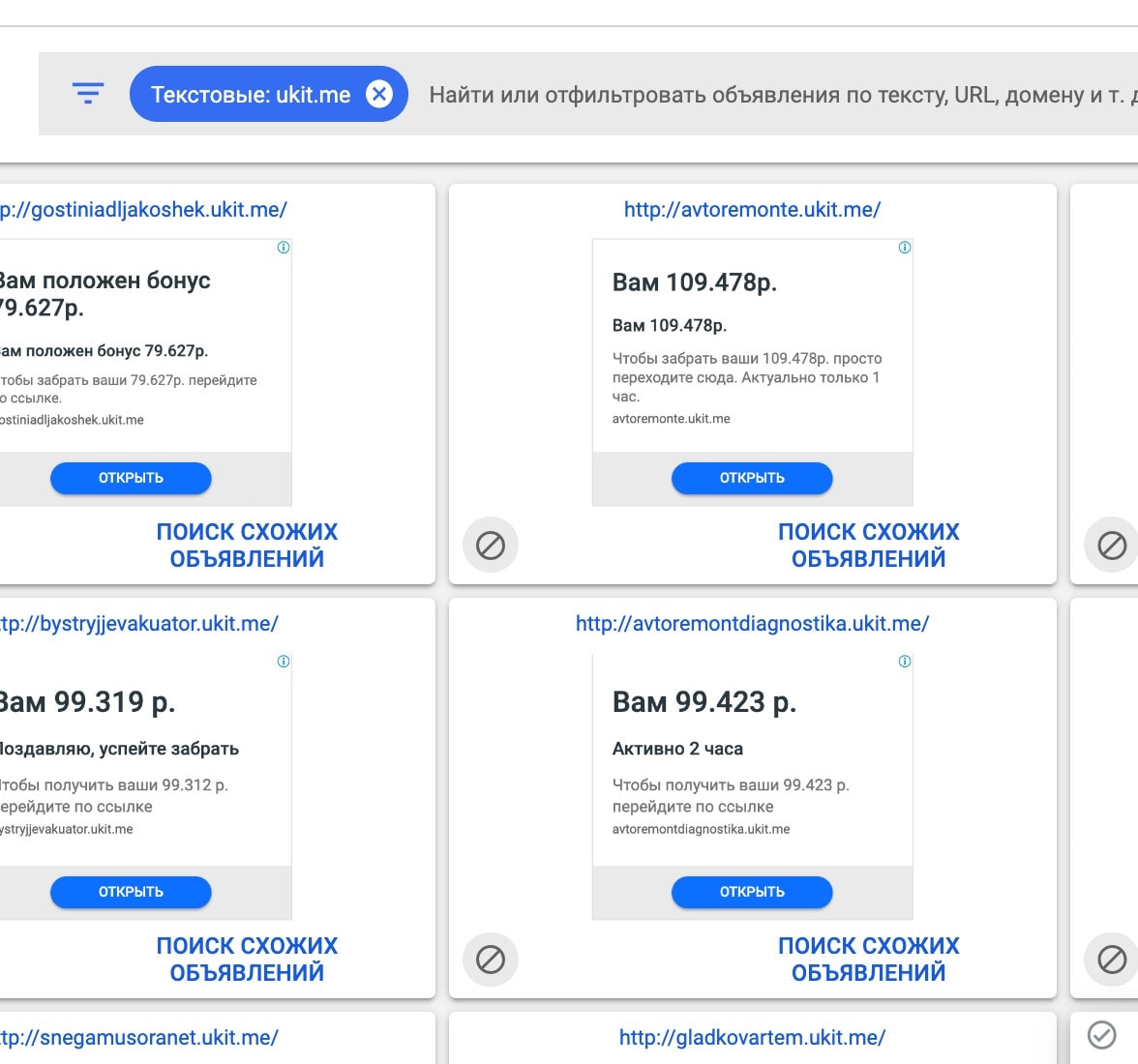Open the avtoremonte.ukit.me link

coord(752,210)
